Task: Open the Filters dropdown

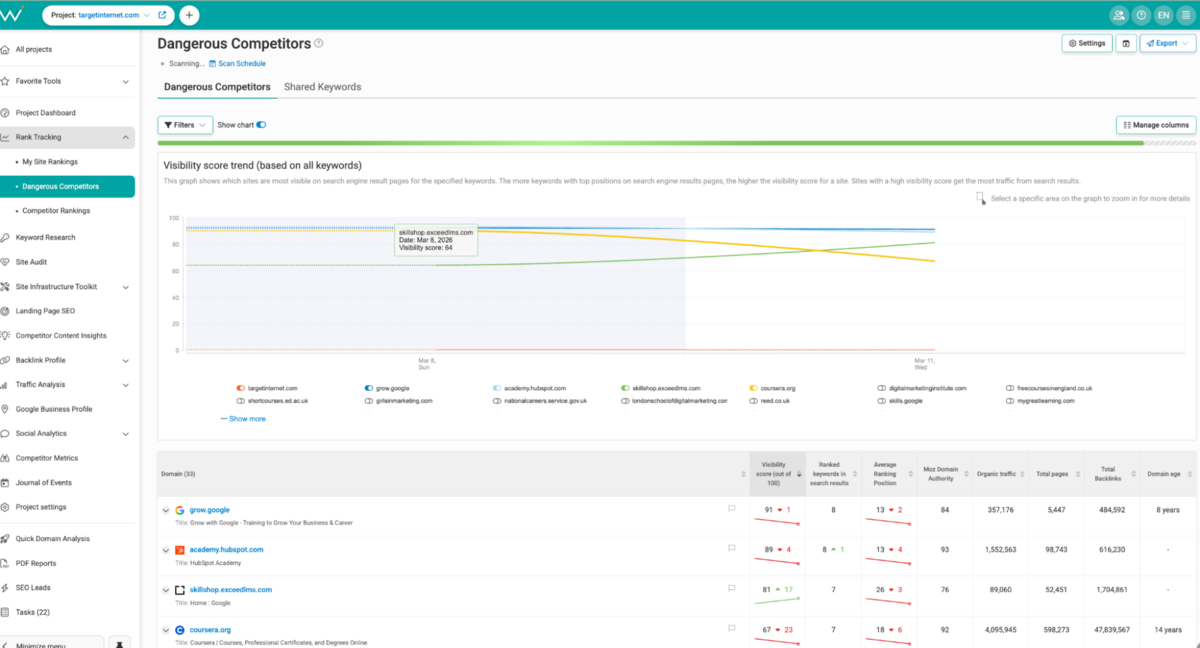Action: pyautogui.click(x=185, y=125)
